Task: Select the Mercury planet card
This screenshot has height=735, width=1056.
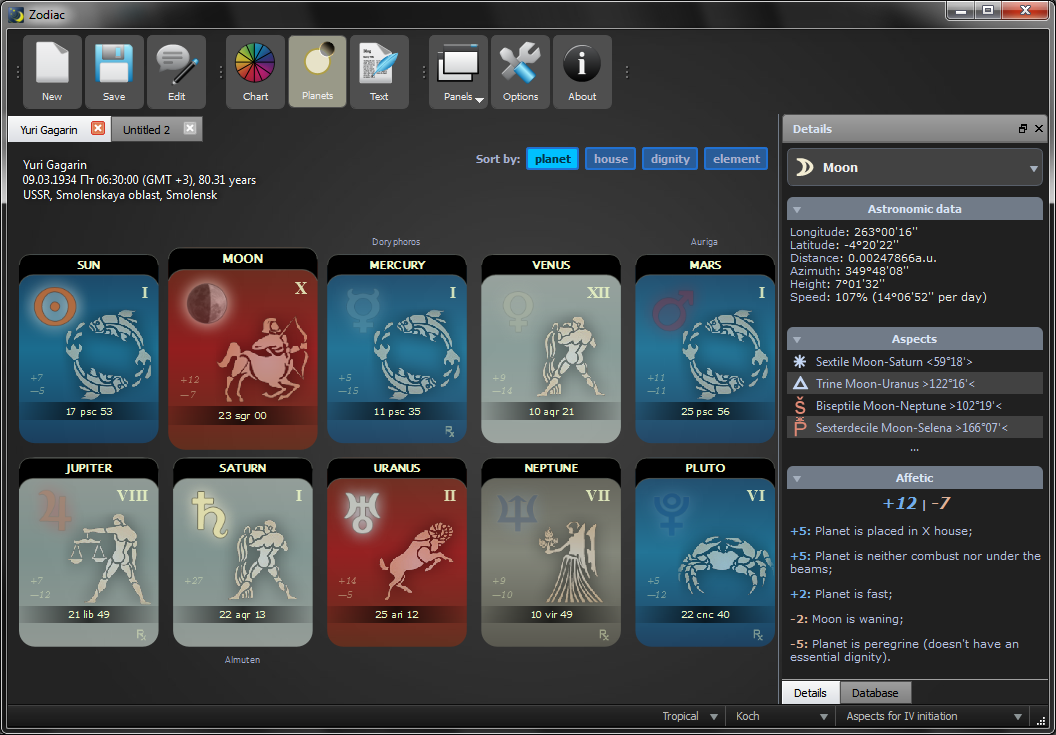Action: click(x=397, y=349)
